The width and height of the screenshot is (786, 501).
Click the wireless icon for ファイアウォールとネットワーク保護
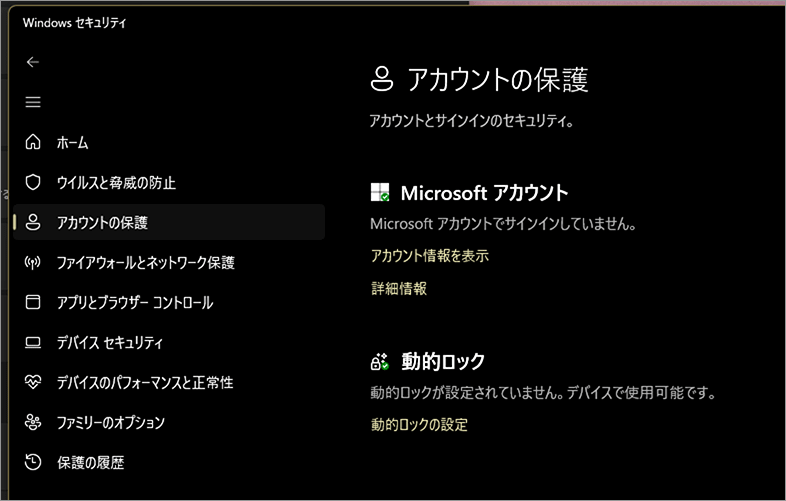point(33,262)
